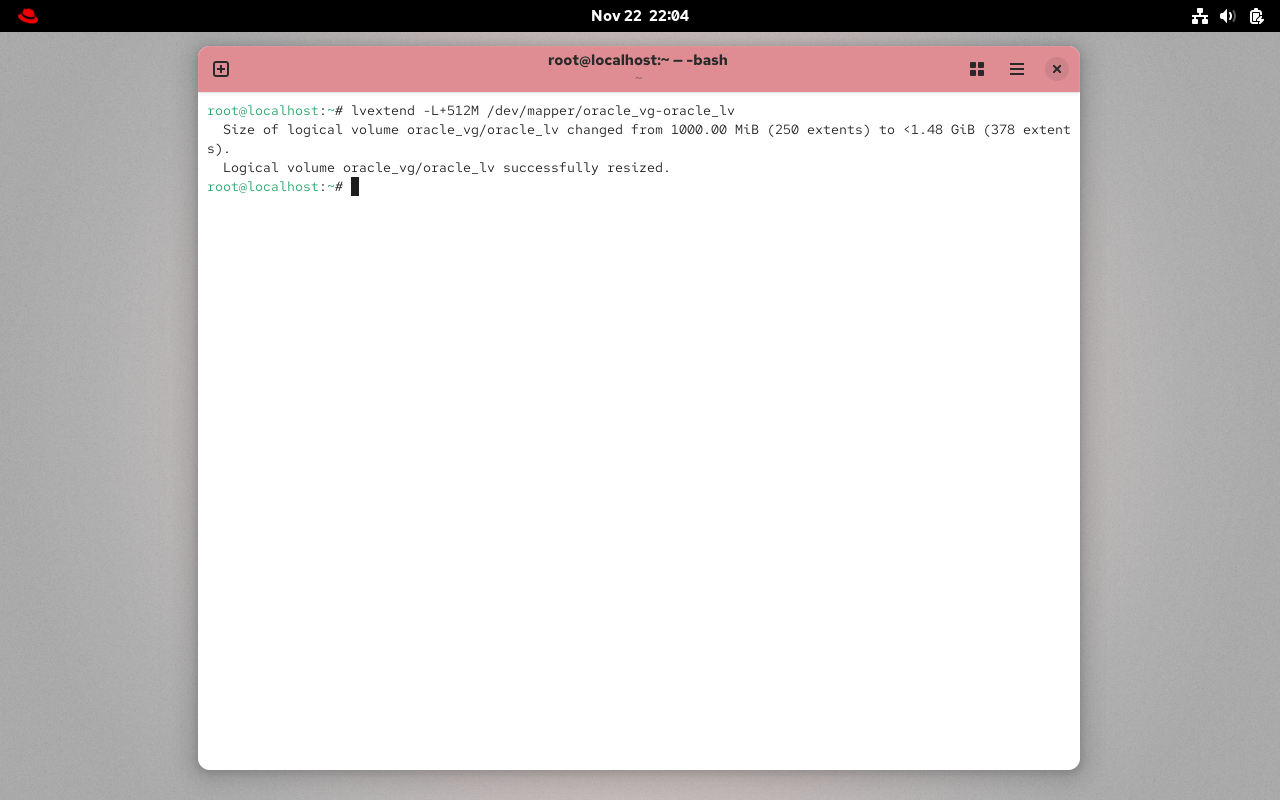The height and width of the screenshot is (800, 1280).
Task: Open a new terminal tab
Action: [x=220, y=69]
